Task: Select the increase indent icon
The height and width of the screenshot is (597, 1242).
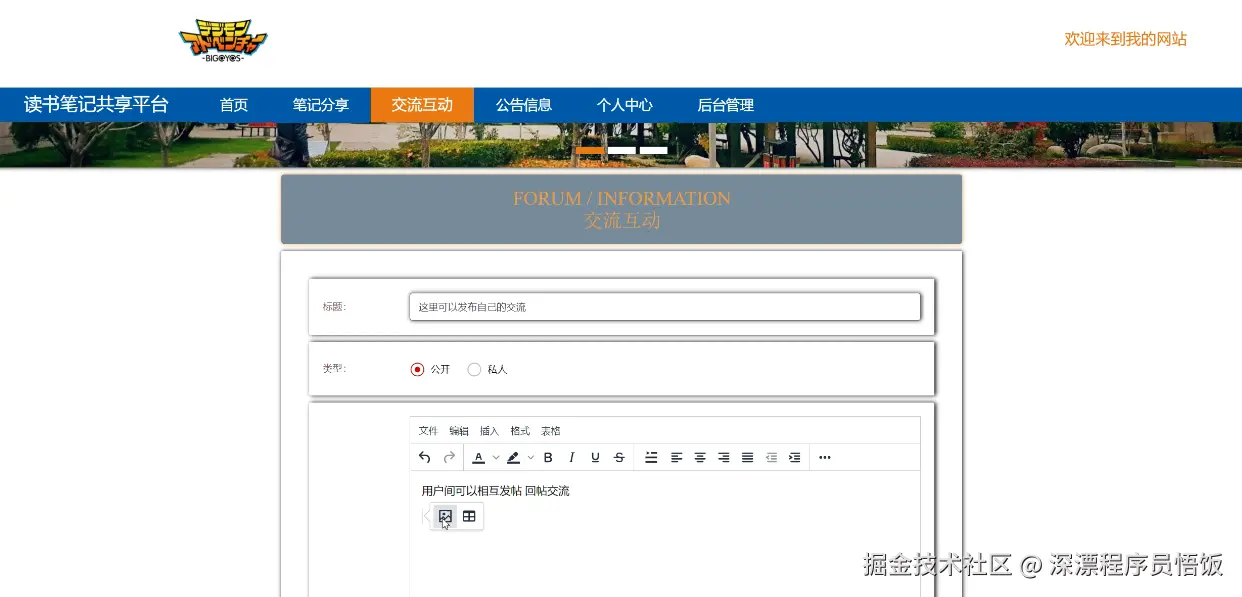Action: click(794, 457)
